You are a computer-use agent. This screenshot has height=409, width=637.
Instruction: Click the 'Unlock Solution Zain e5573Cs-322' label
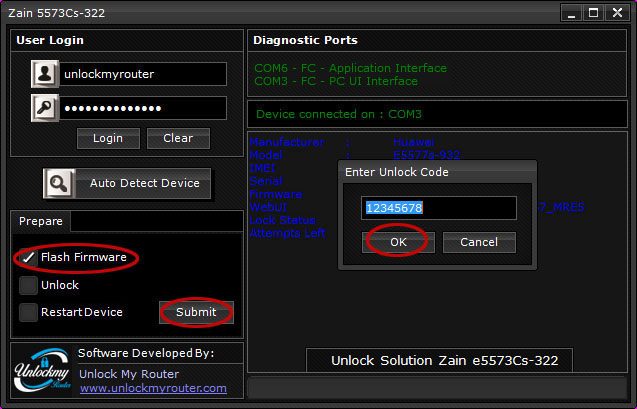(444, 361)
